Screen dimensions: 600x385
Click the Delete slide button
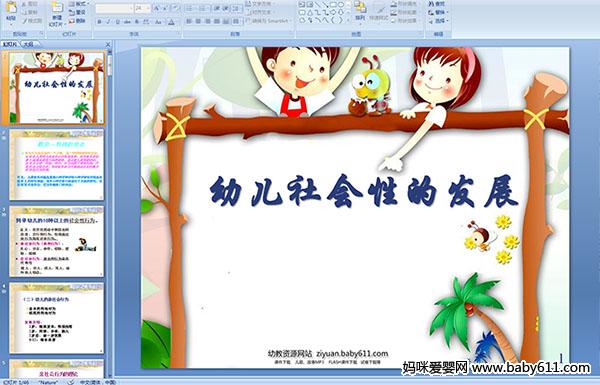77,21
